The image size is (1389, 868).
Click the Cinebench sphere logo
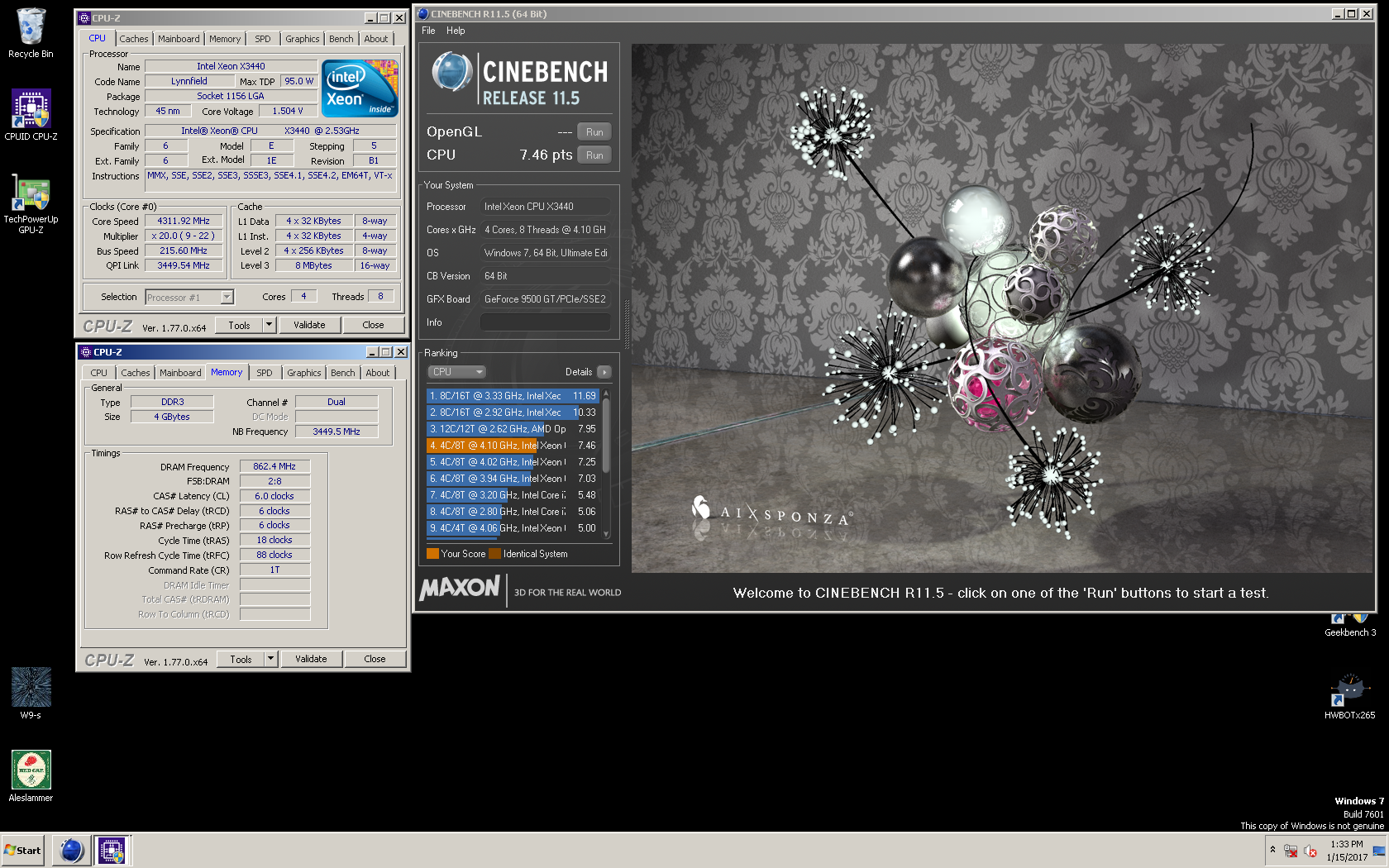[452, 72]
